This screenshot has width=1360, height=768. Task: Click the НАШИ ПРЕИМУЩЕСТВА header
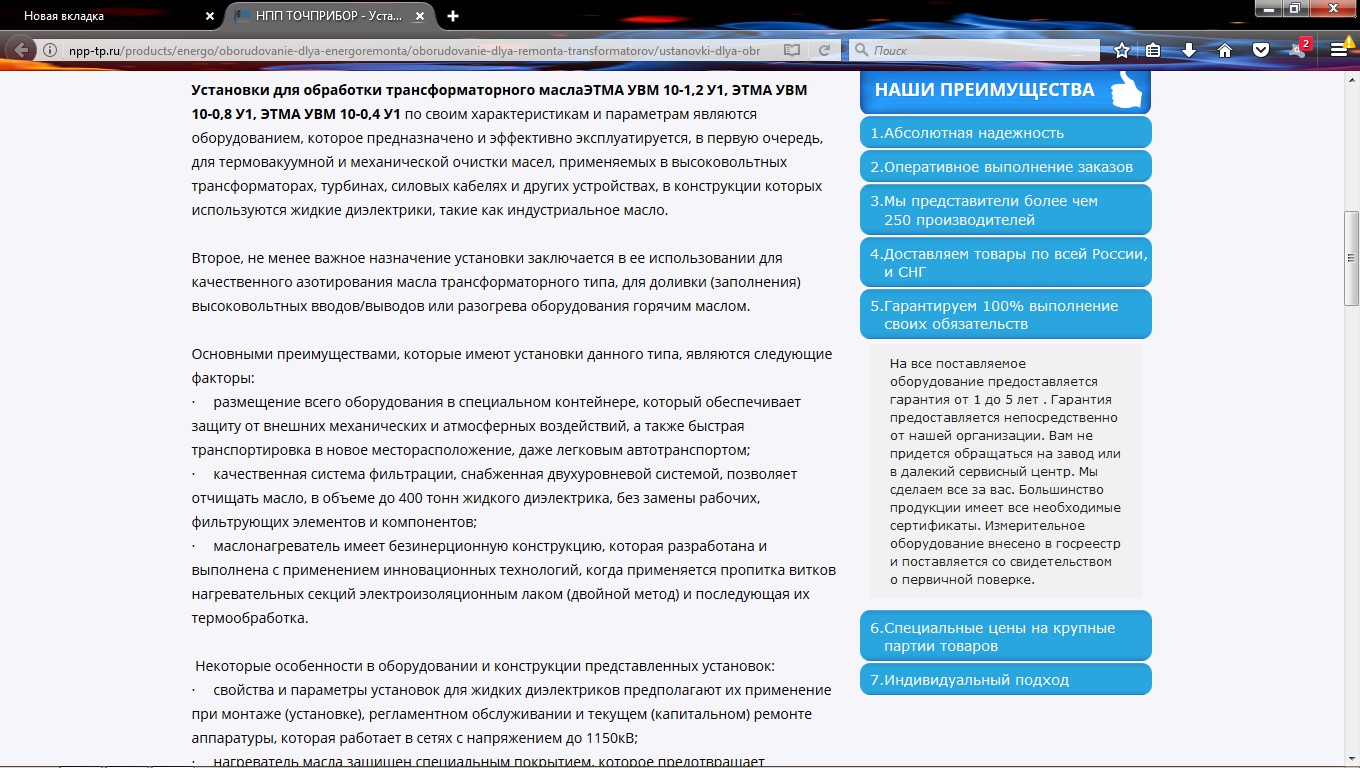1005,90
